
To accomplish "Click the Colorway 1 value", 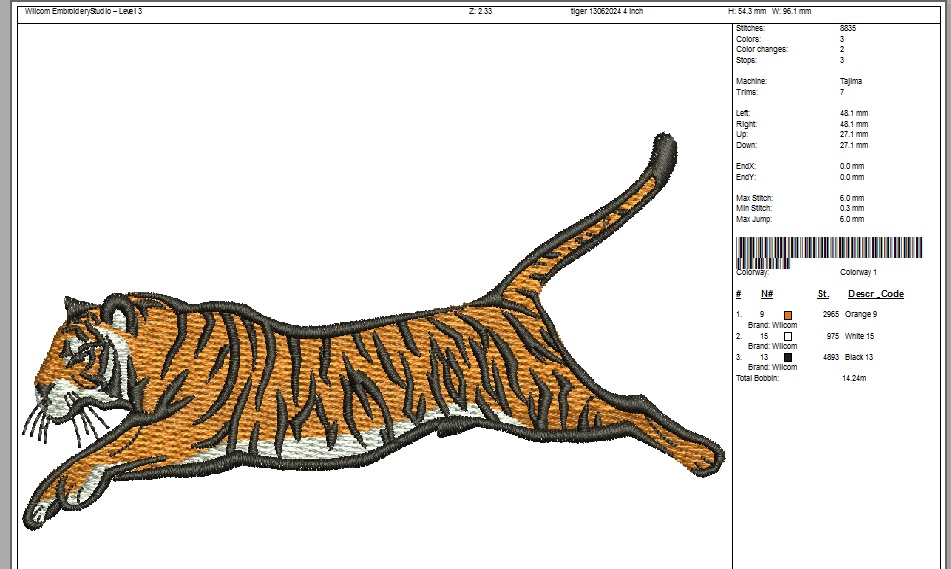I will coord(858,272).
